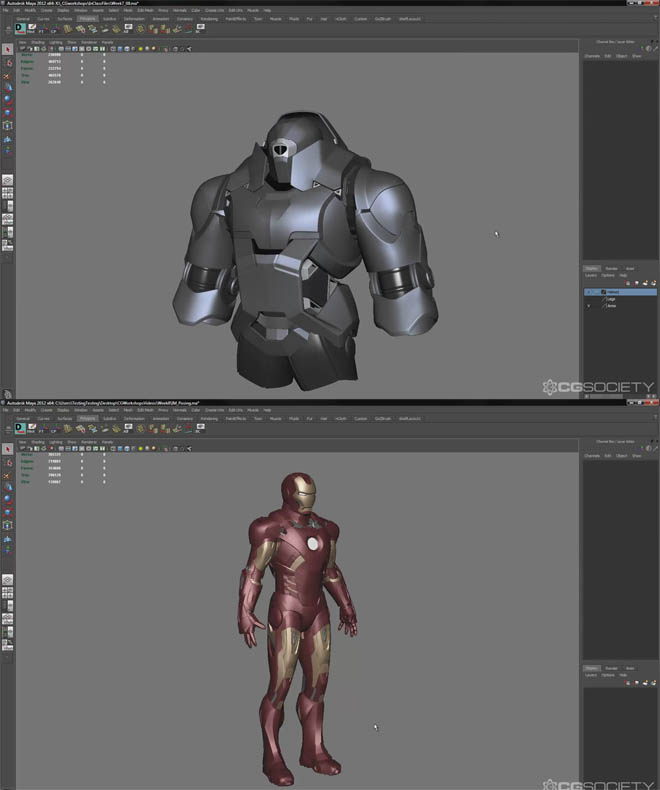Open Layers menu in top Layer Editor

coord(591,276)
